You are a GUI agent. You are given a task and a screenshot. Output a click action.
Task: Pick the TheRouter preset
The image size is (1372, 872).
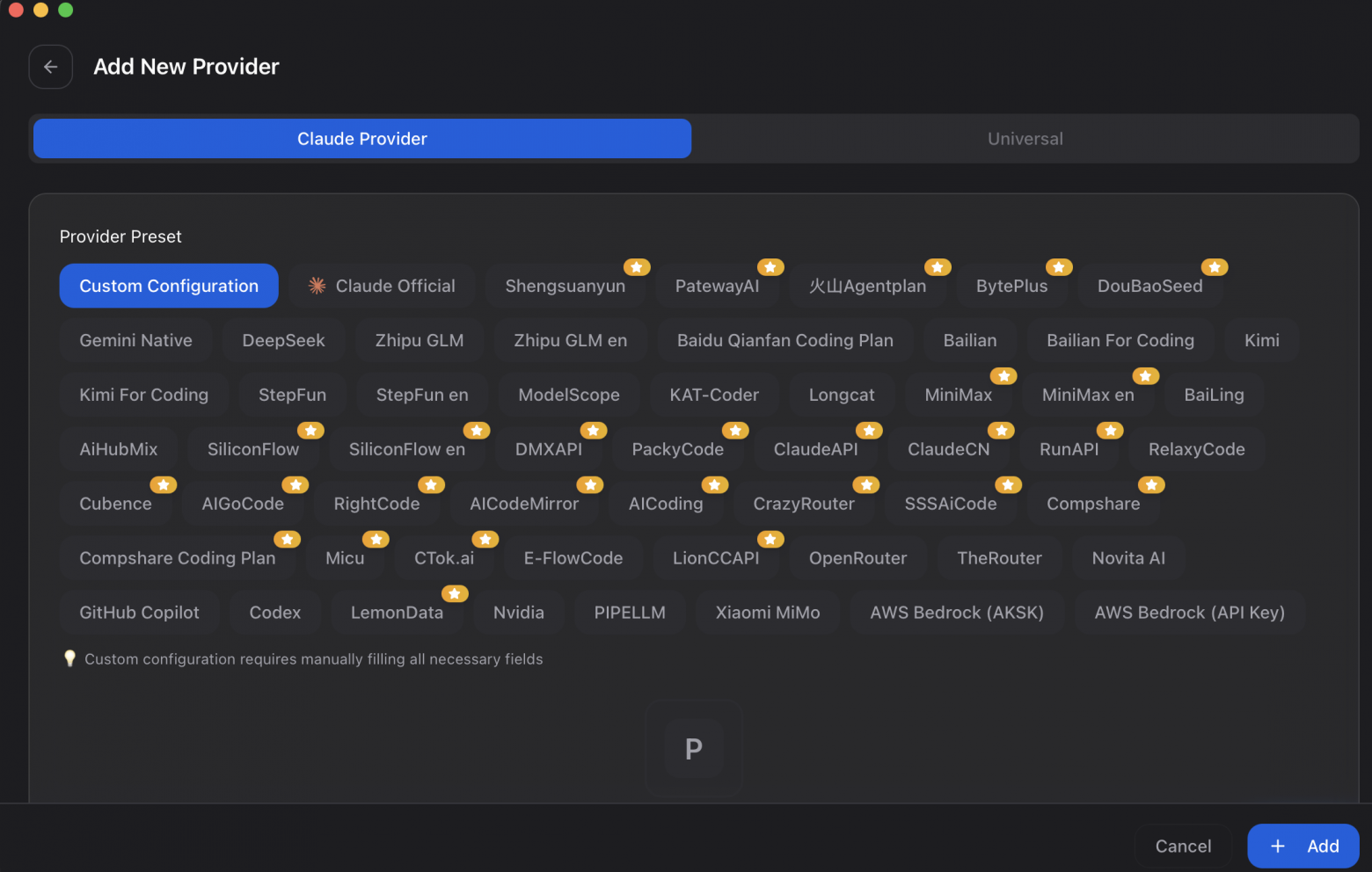999,558
